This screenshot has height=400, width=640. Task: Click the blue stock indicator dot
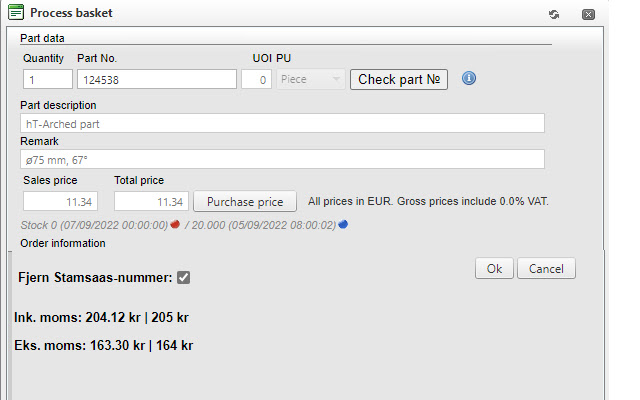coord(343,225)
